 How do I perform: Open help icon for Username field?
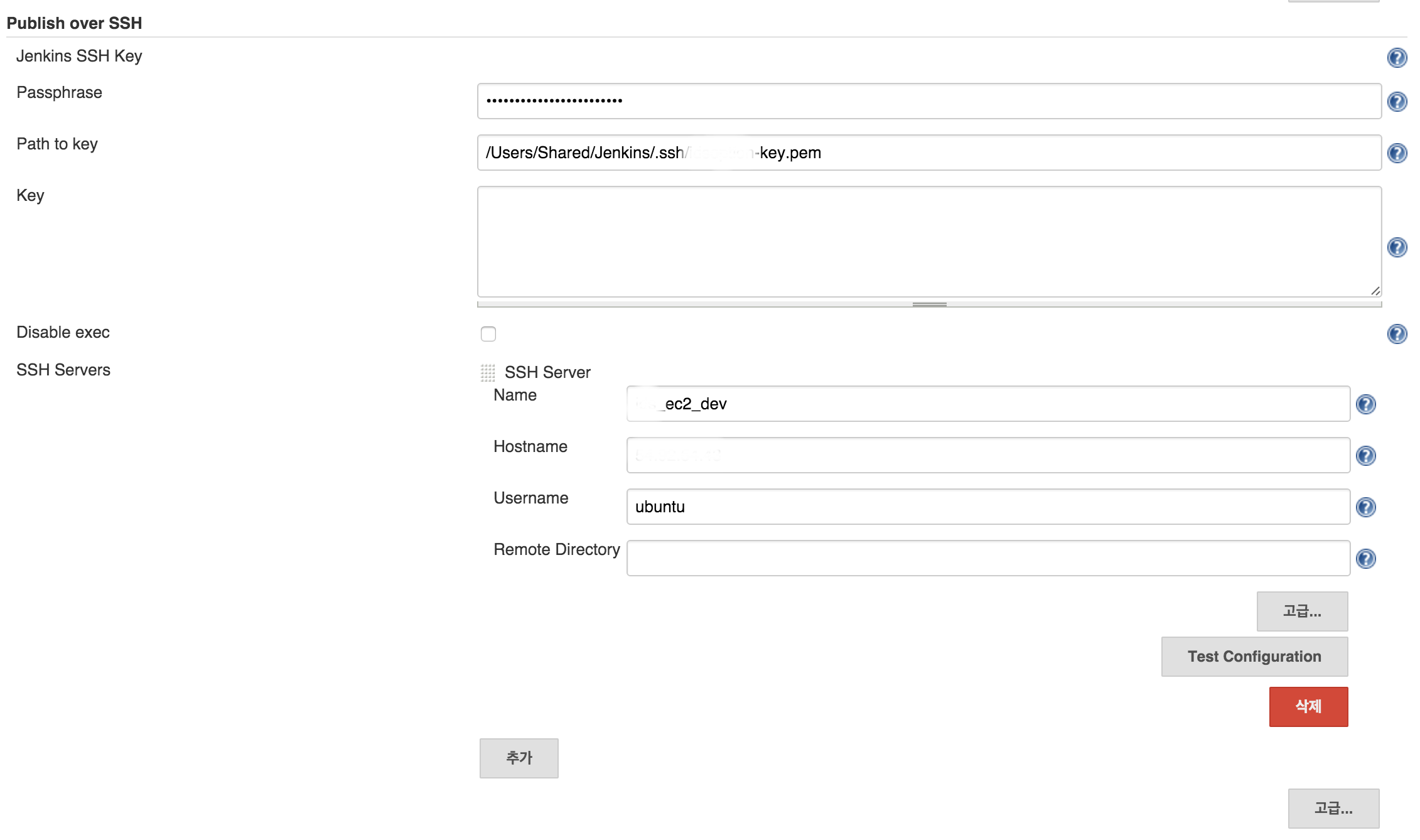pyautogui.click(x=1366, y=507)
